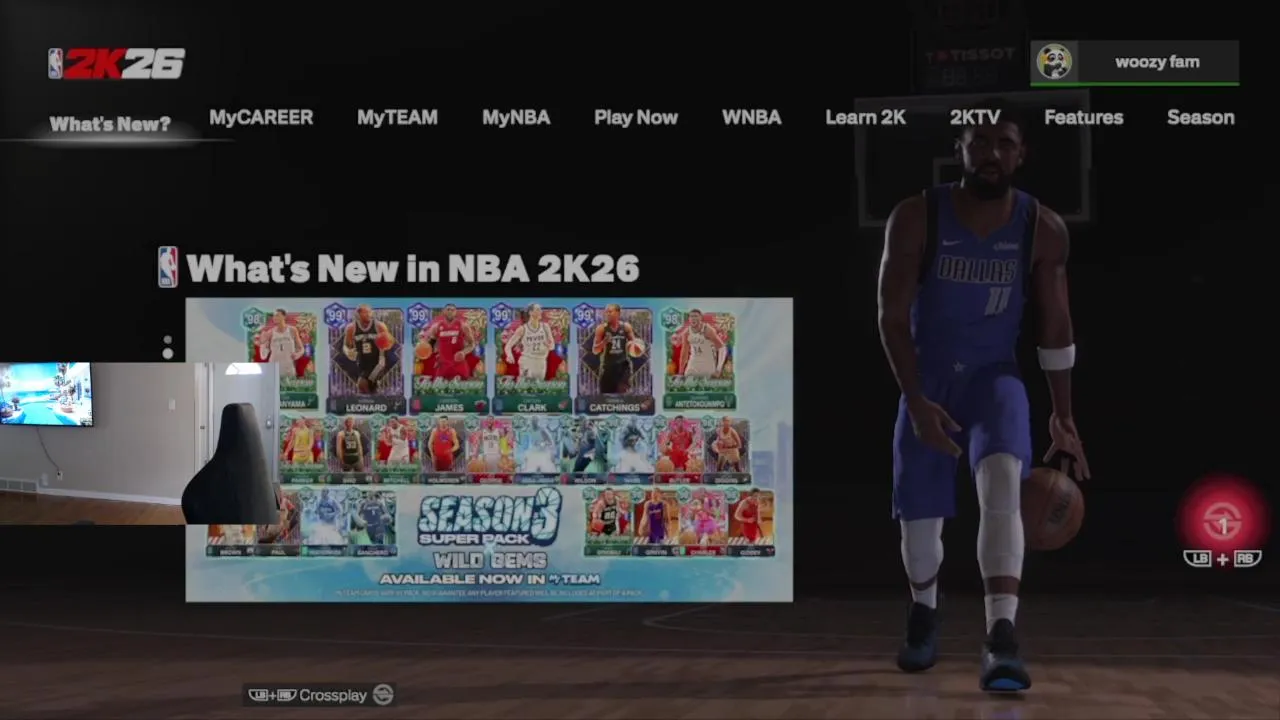Click the 'What's New in NBA 2K26' heading
The image size is (1280, 720).
[x=412, y=268]
